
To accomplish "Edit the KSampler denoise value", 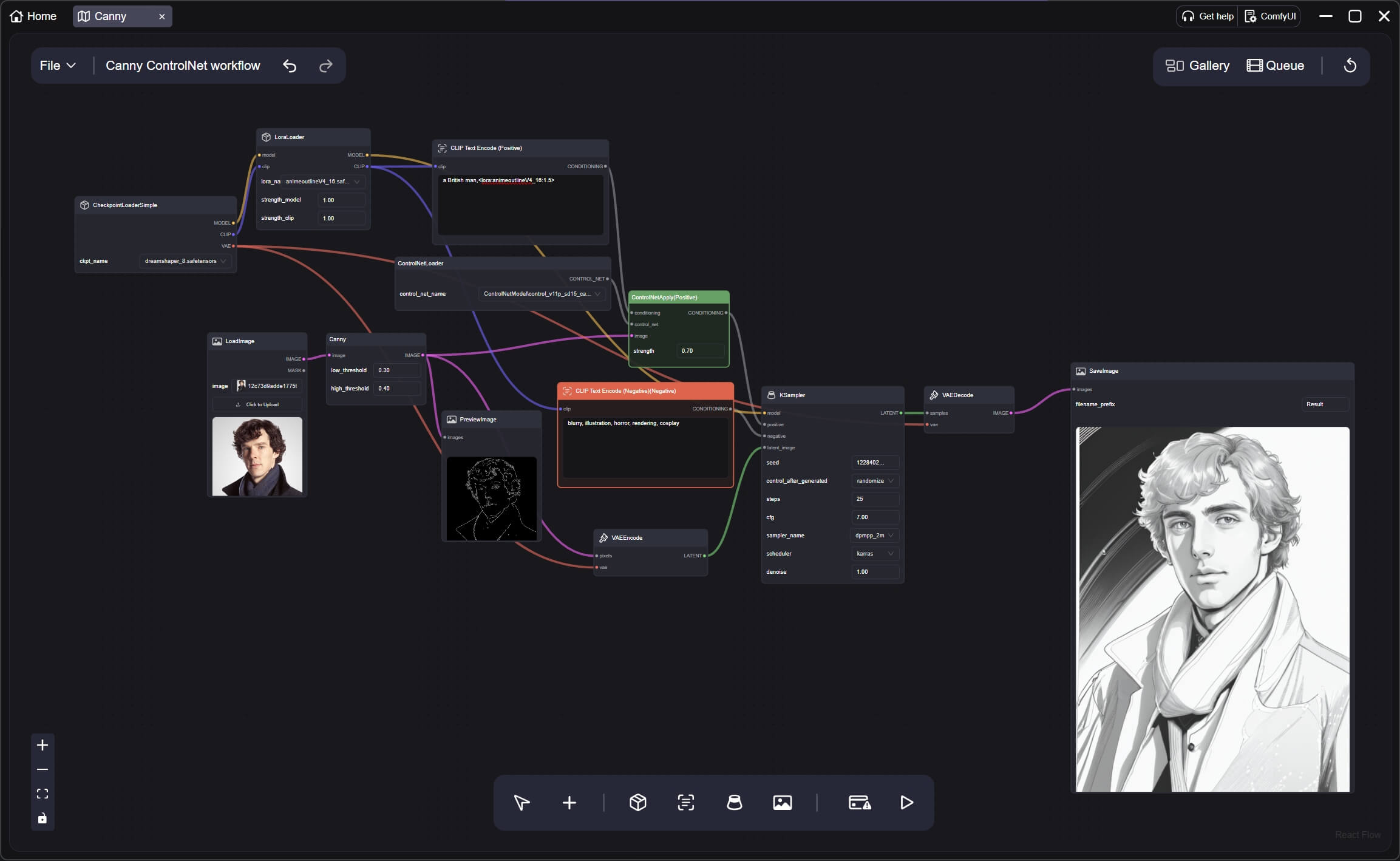I will pos(875,572).
